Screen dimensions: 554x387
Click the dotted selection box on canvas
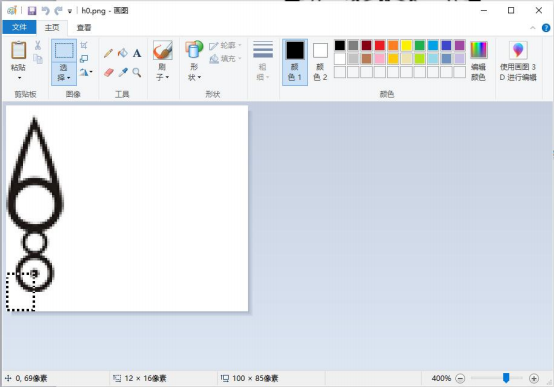coord(20,292)
